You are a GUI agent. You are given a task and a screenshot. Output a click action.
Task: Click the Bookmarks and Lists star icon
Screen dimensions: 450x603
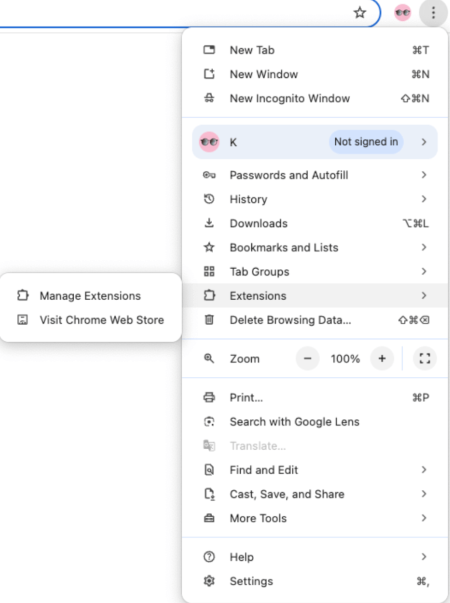pos(209,247)
